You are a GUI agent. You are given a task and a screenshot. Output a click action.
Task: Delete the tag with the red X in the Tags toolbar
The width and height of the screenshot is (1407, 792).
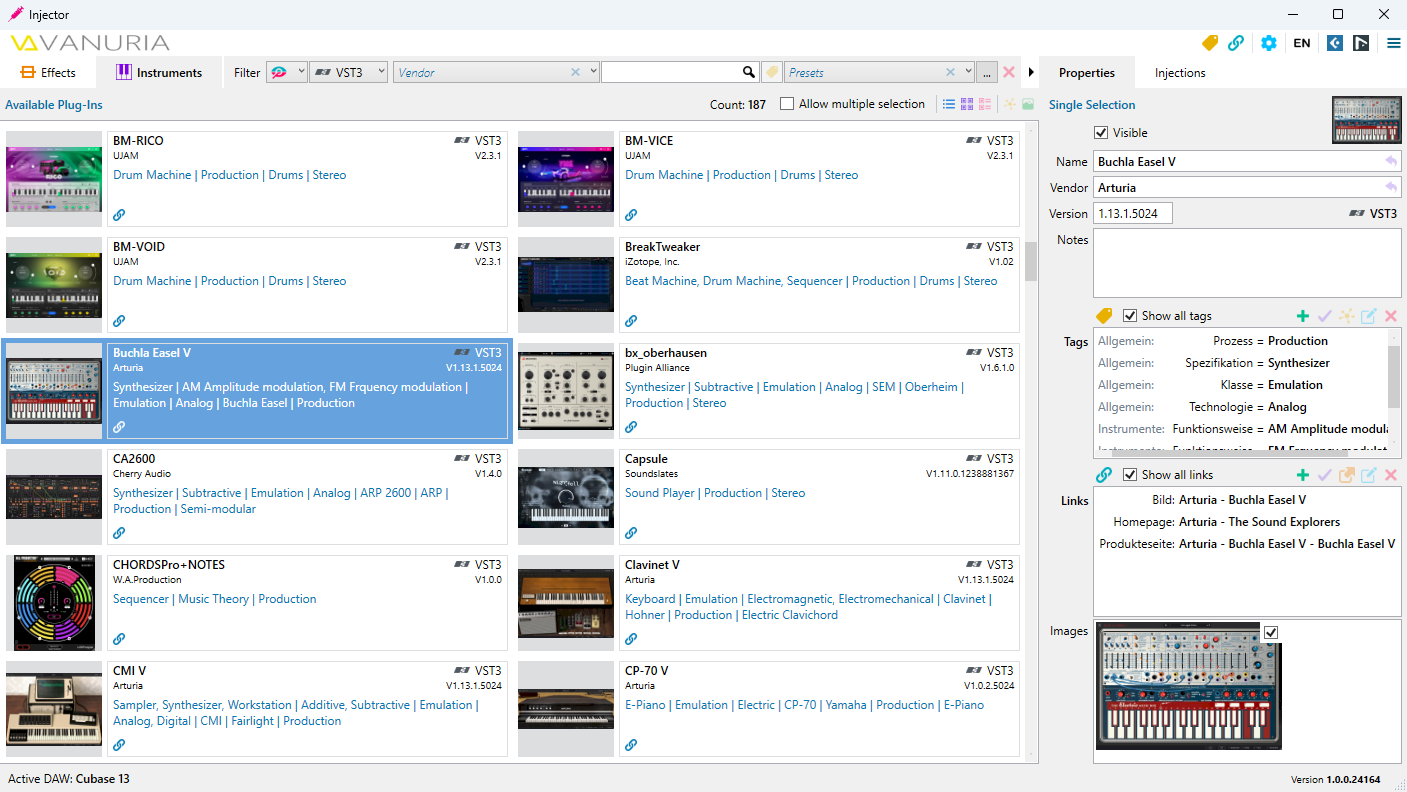(x=1390, y=316)
